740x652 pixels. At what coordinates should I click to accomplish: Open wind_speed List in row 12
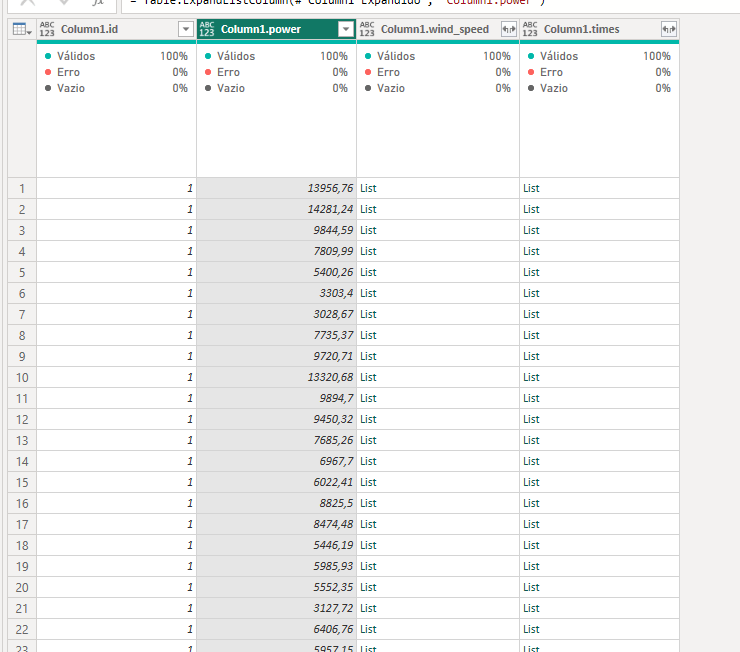point(368,419)
